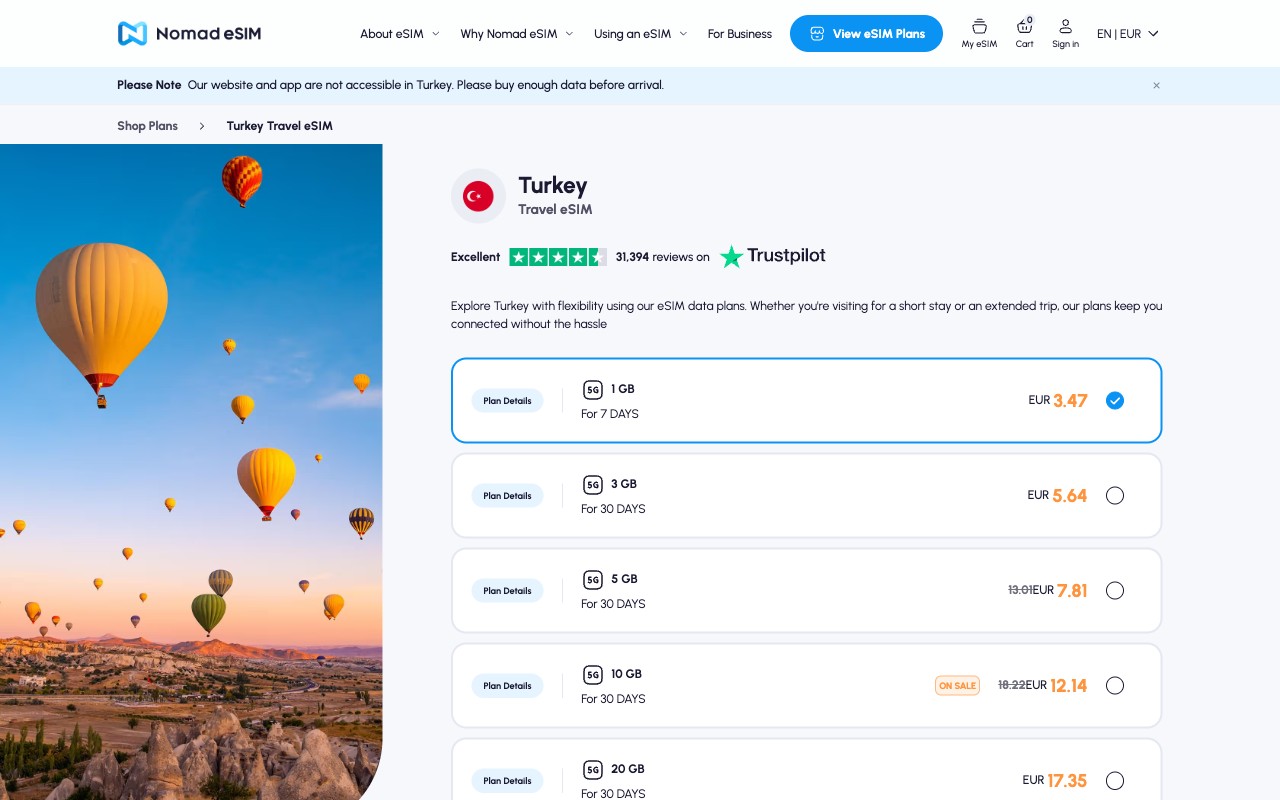Dismiss the Turkey accessibility notice
1280x800 pixels.
pos(1156,85)
